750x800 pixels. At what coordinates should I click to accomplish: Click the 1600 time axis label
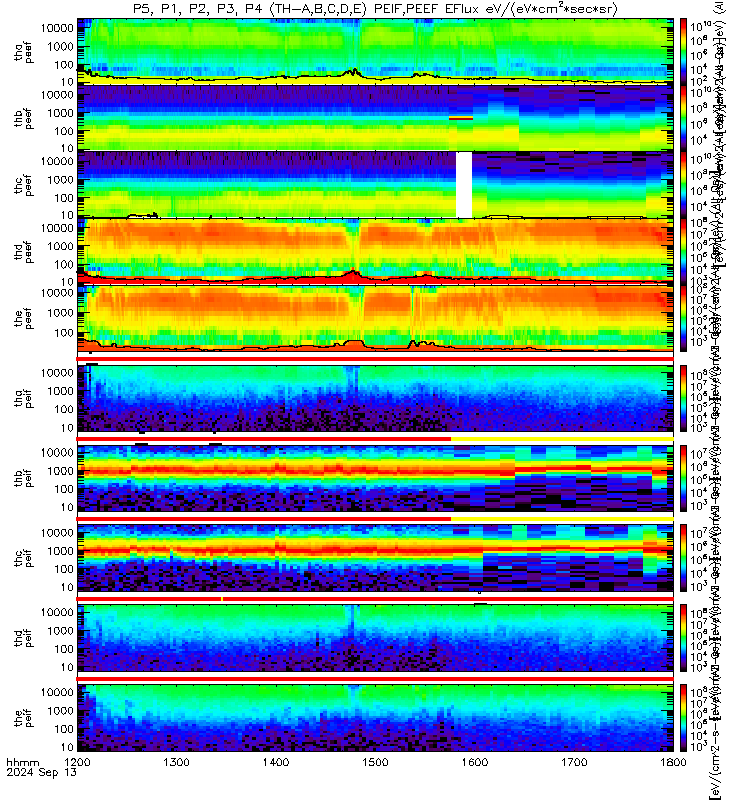474,762
